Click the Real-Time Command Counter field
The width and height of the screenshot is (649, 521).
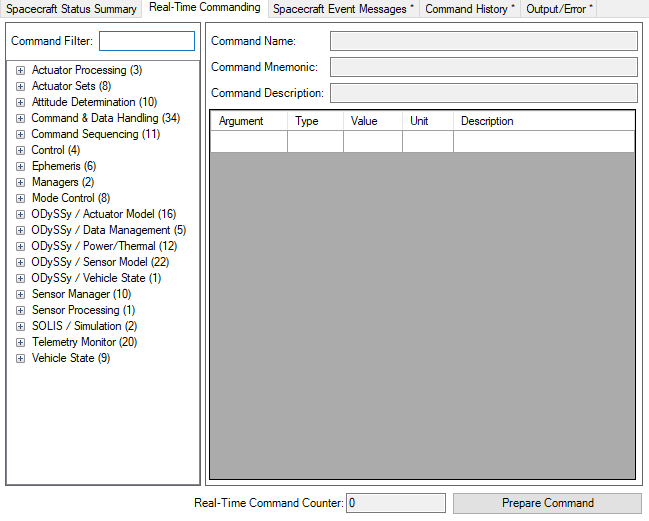click(396, 503)
